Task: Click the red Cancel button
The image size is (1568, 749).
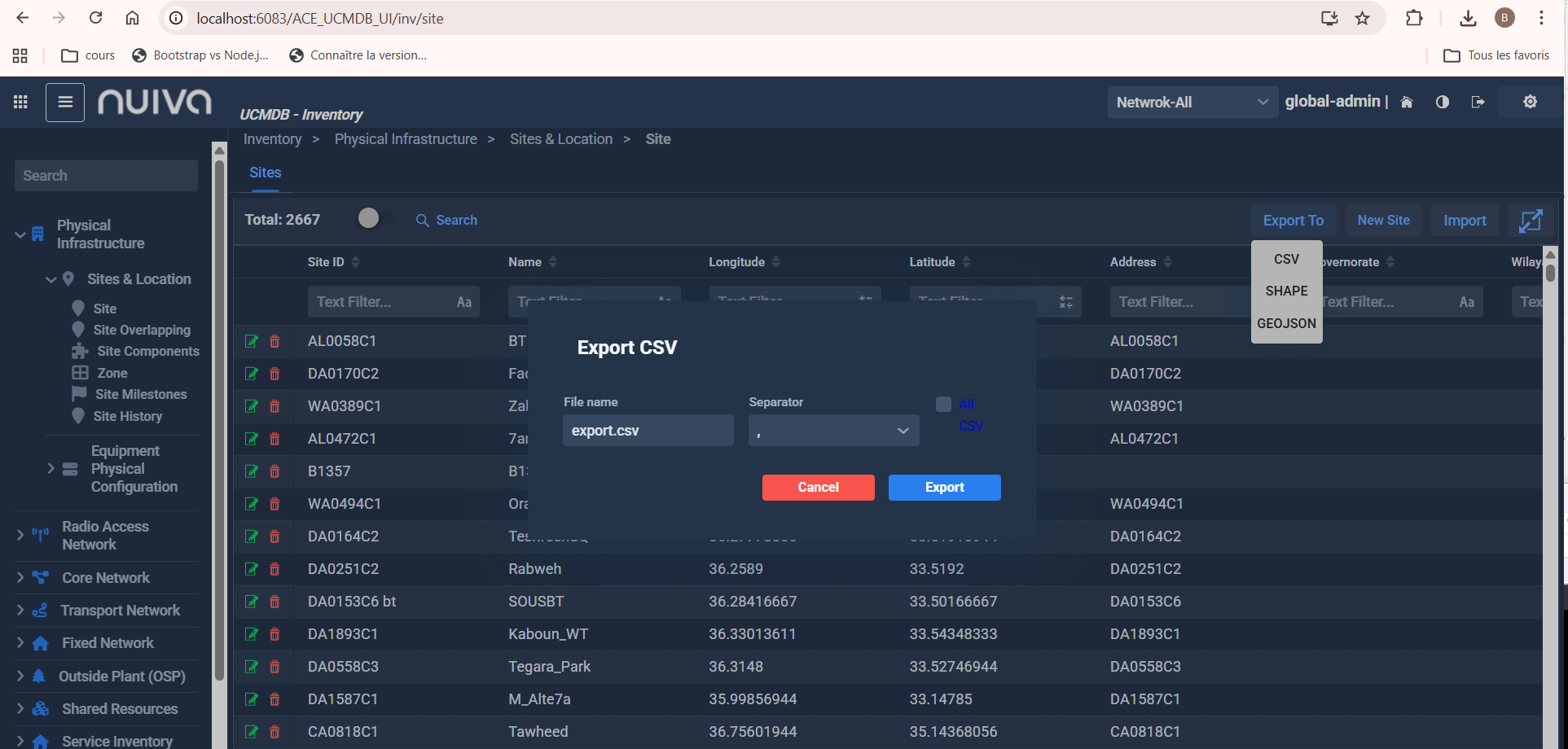Action: pos(818,488)
